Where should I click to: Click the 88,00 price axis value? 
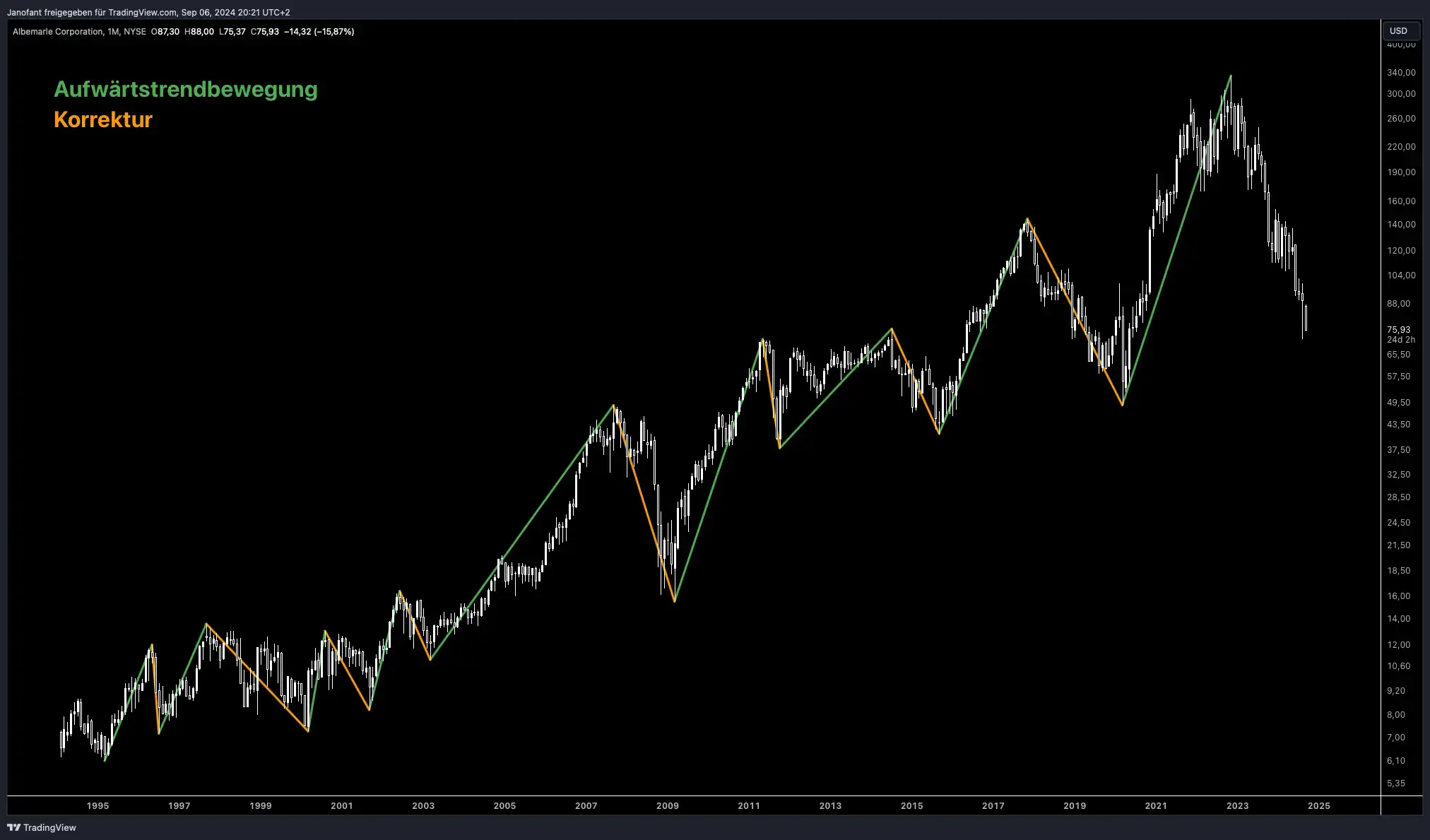(1398, 304)
